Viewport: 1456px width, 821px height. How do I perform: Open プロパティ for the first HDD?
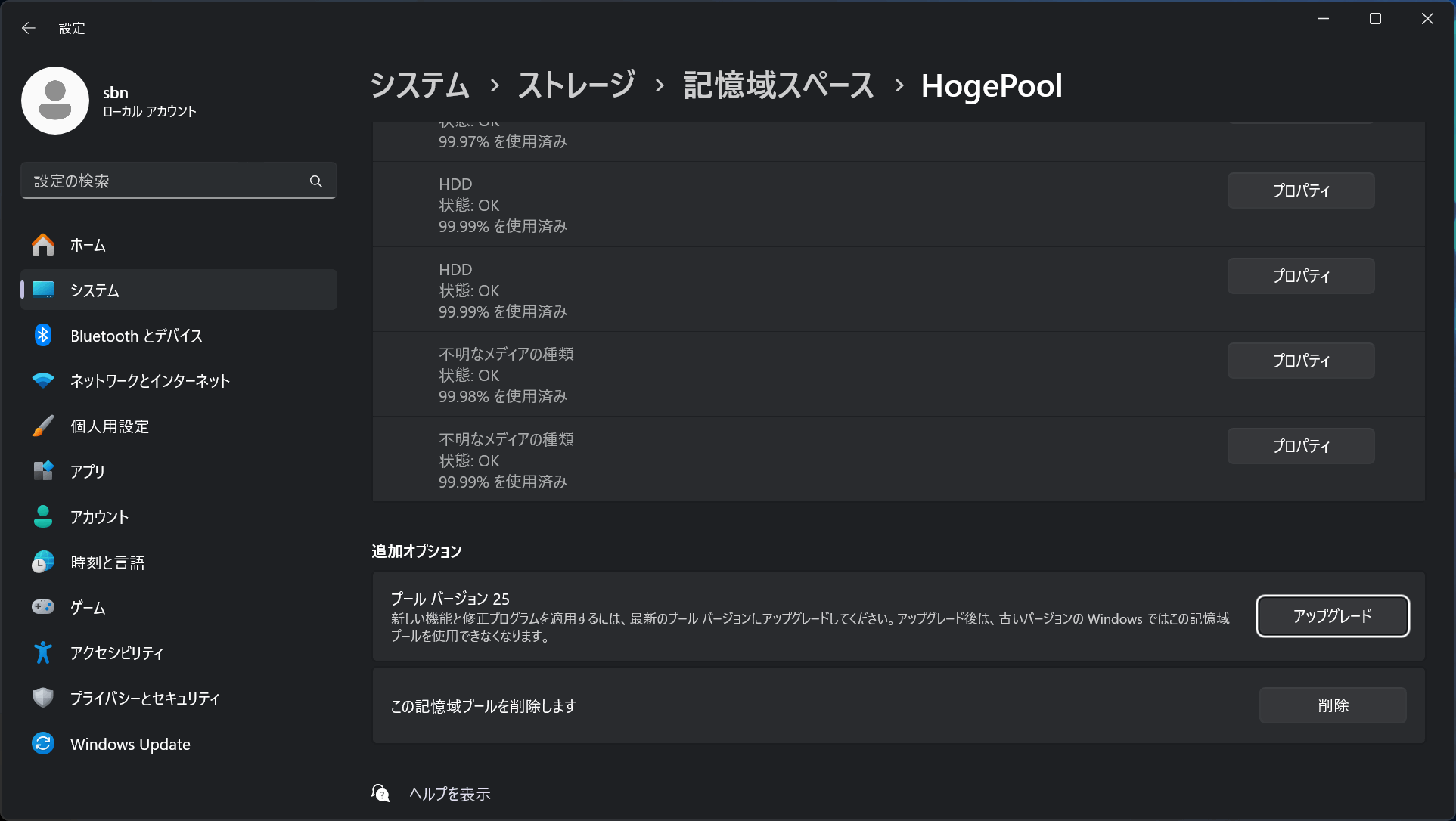1299,190
